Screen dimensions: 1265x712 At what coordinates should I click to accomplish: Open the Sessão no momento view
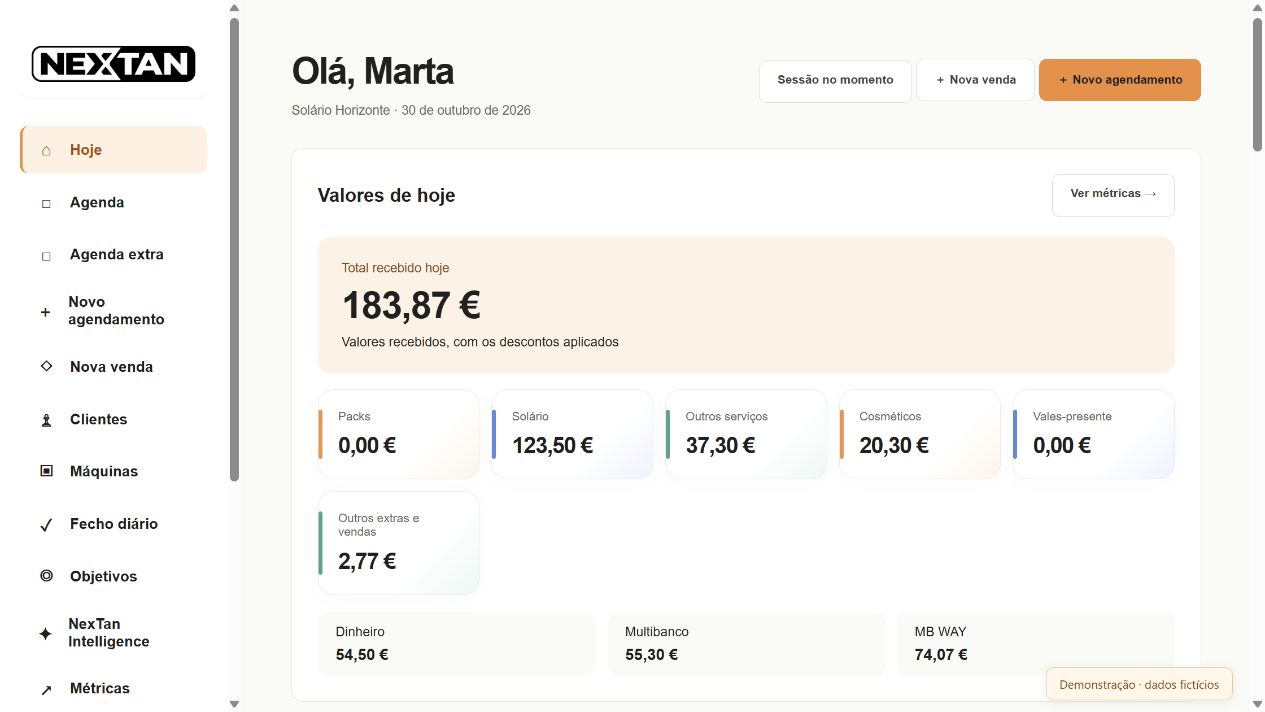[835, 81]
